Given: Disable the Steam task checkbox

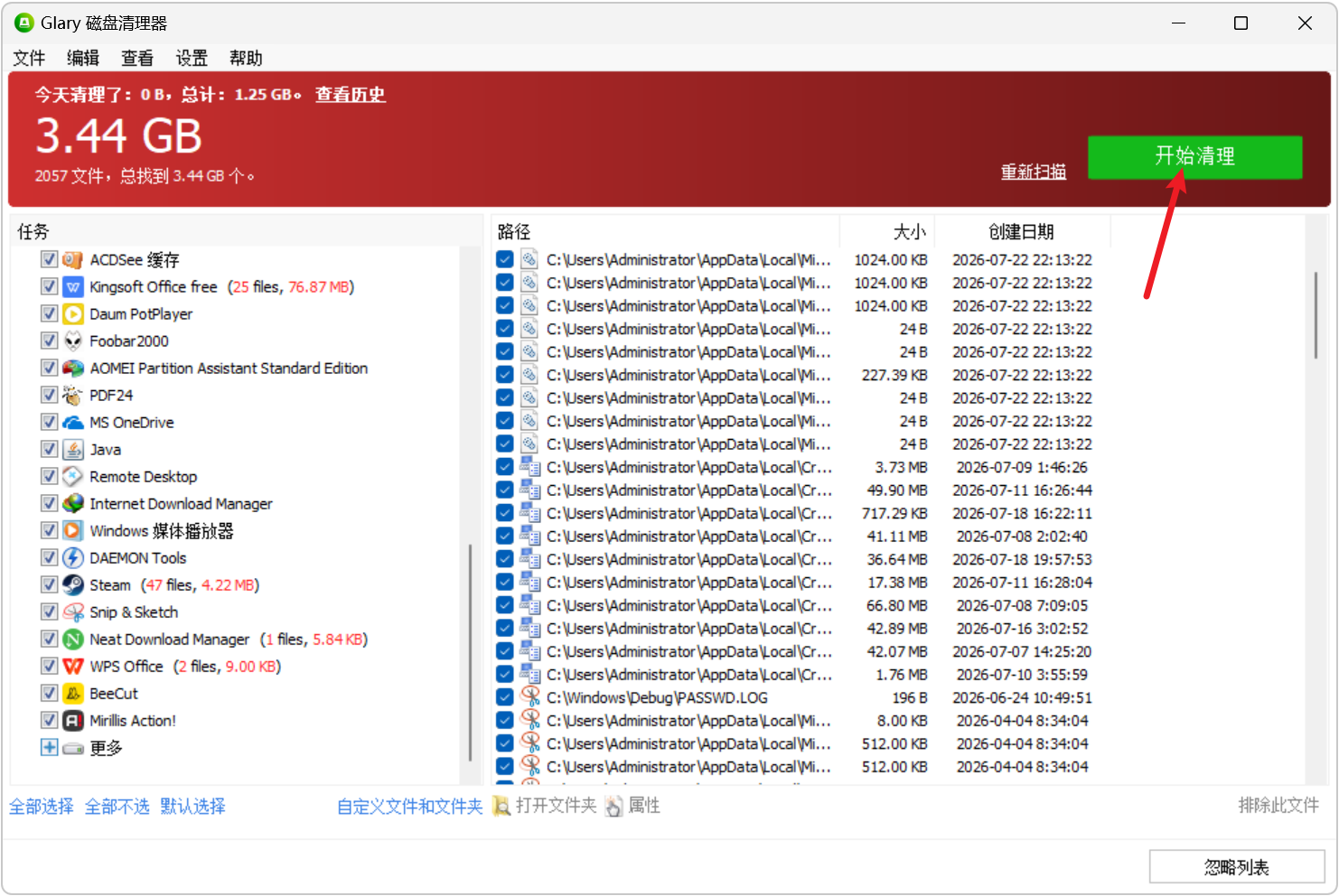Looking at the screenshot, I should (x=50, y=585).
